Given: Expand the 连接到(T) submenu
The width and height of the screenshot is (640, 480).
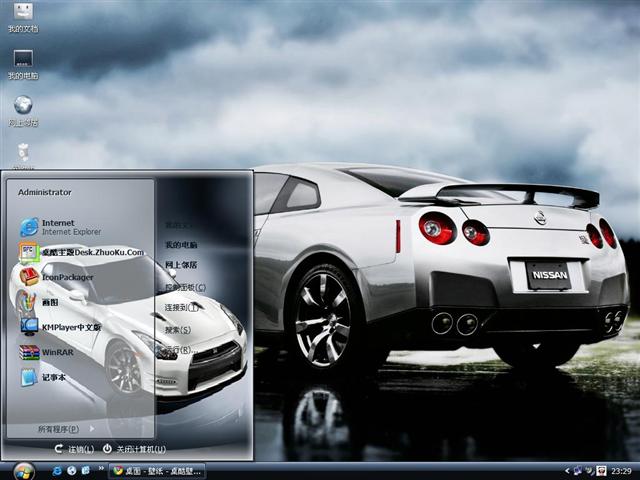Looking at the screenshot, I should tap(183, 307).
